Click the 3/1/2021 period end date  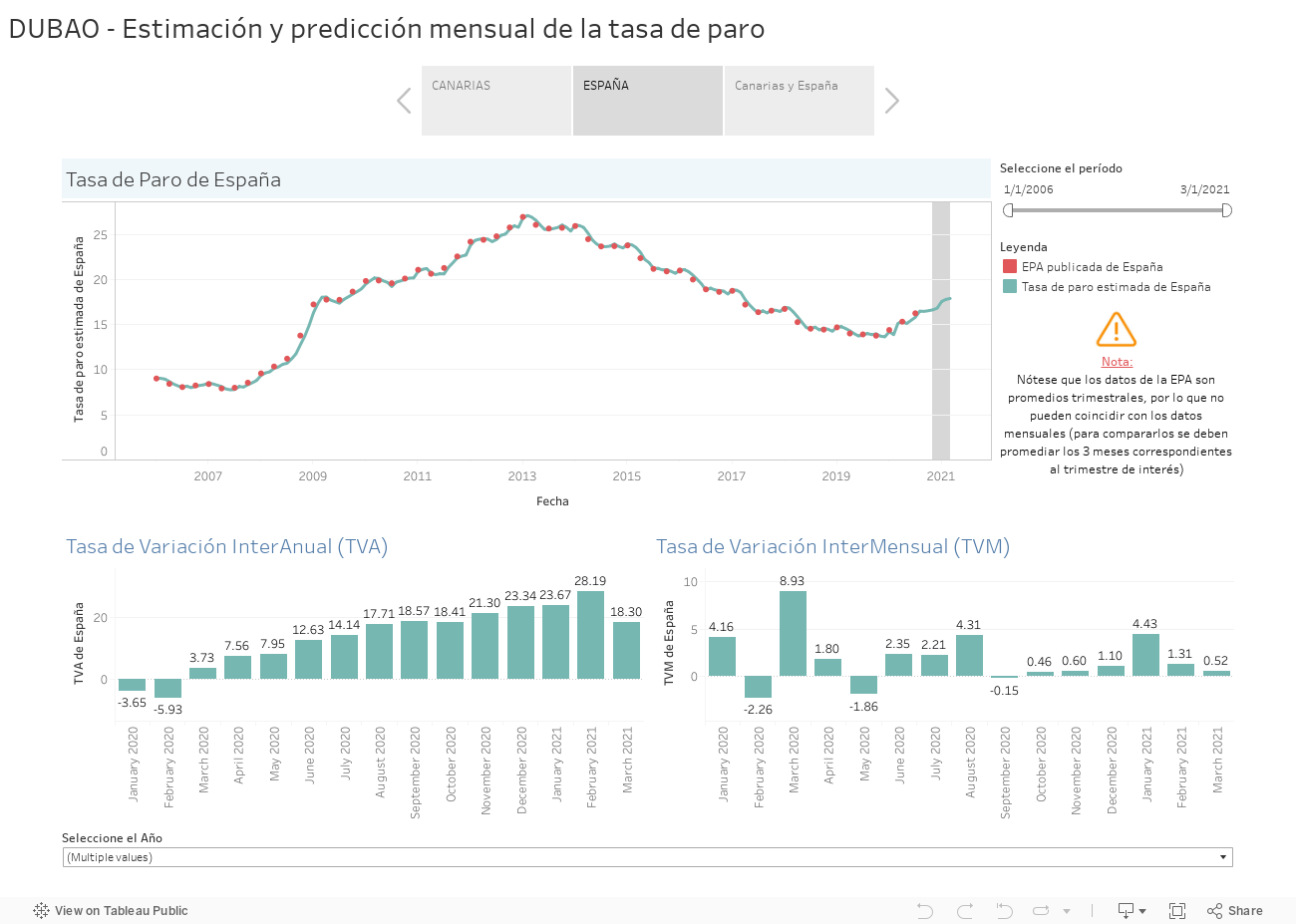pos(1204,189)
